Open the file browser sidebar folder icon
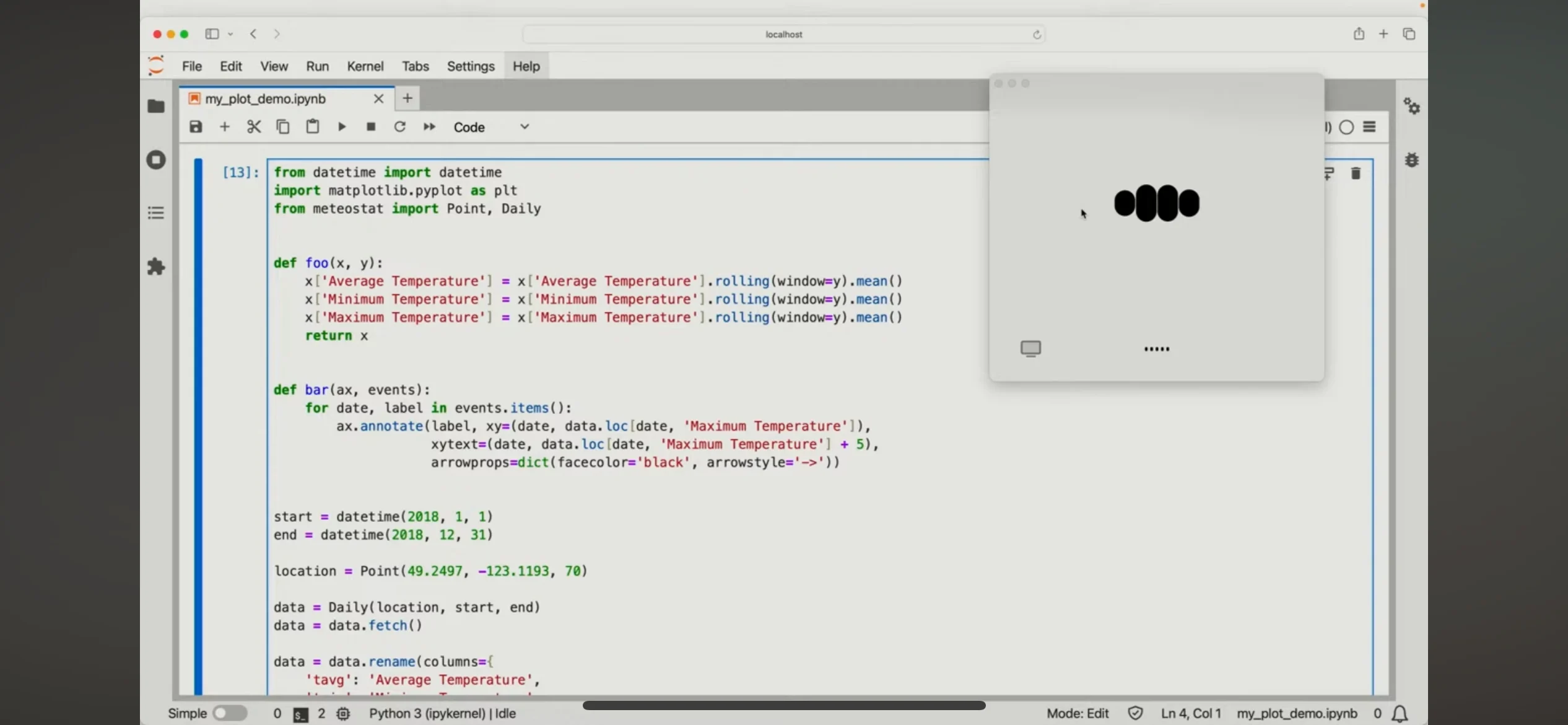The width and height of the screenshot is (1568, 725). click(156, 106)
